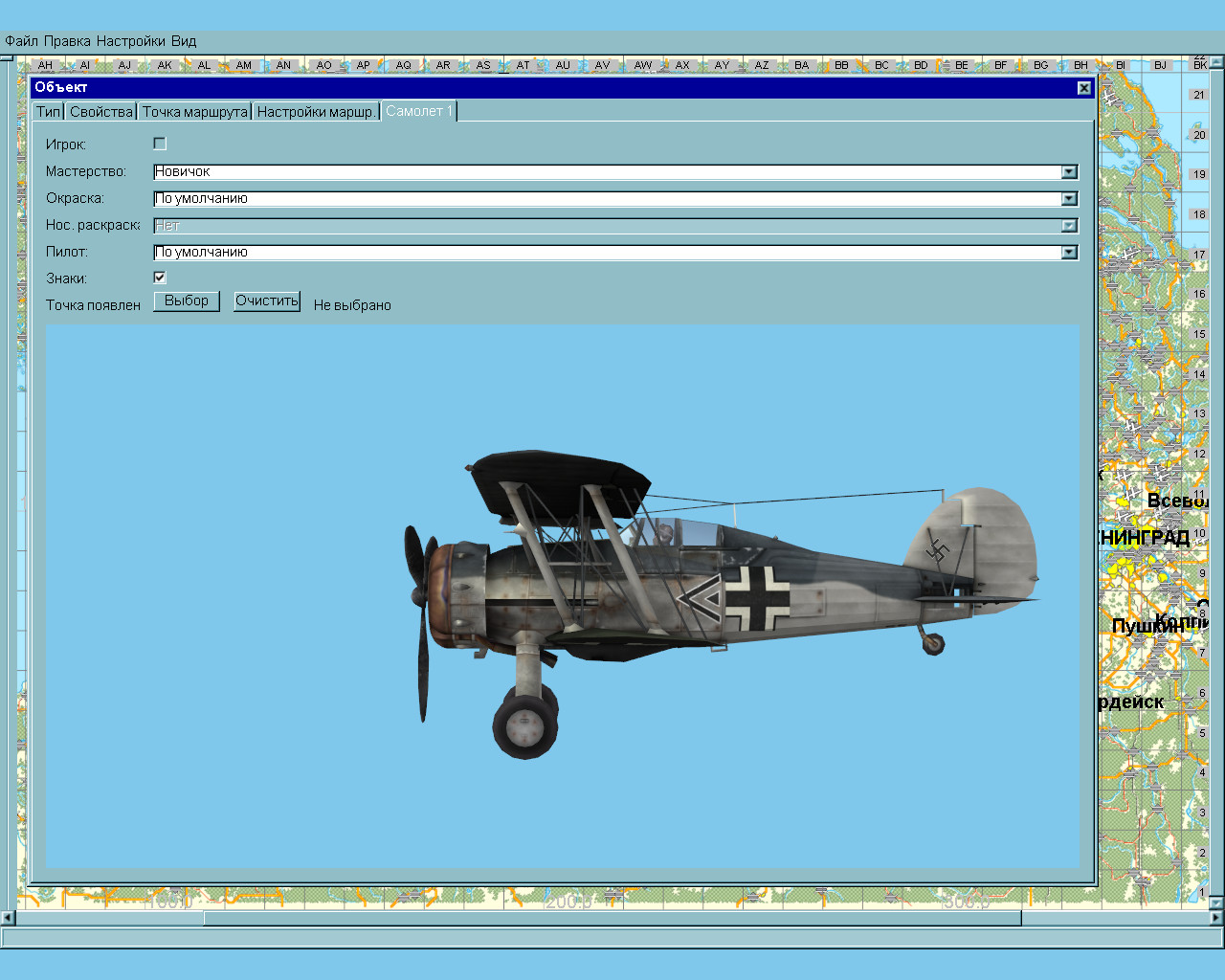Click map column header AX
This screenshot has height=980, width=1225.
tap(682, 65)
